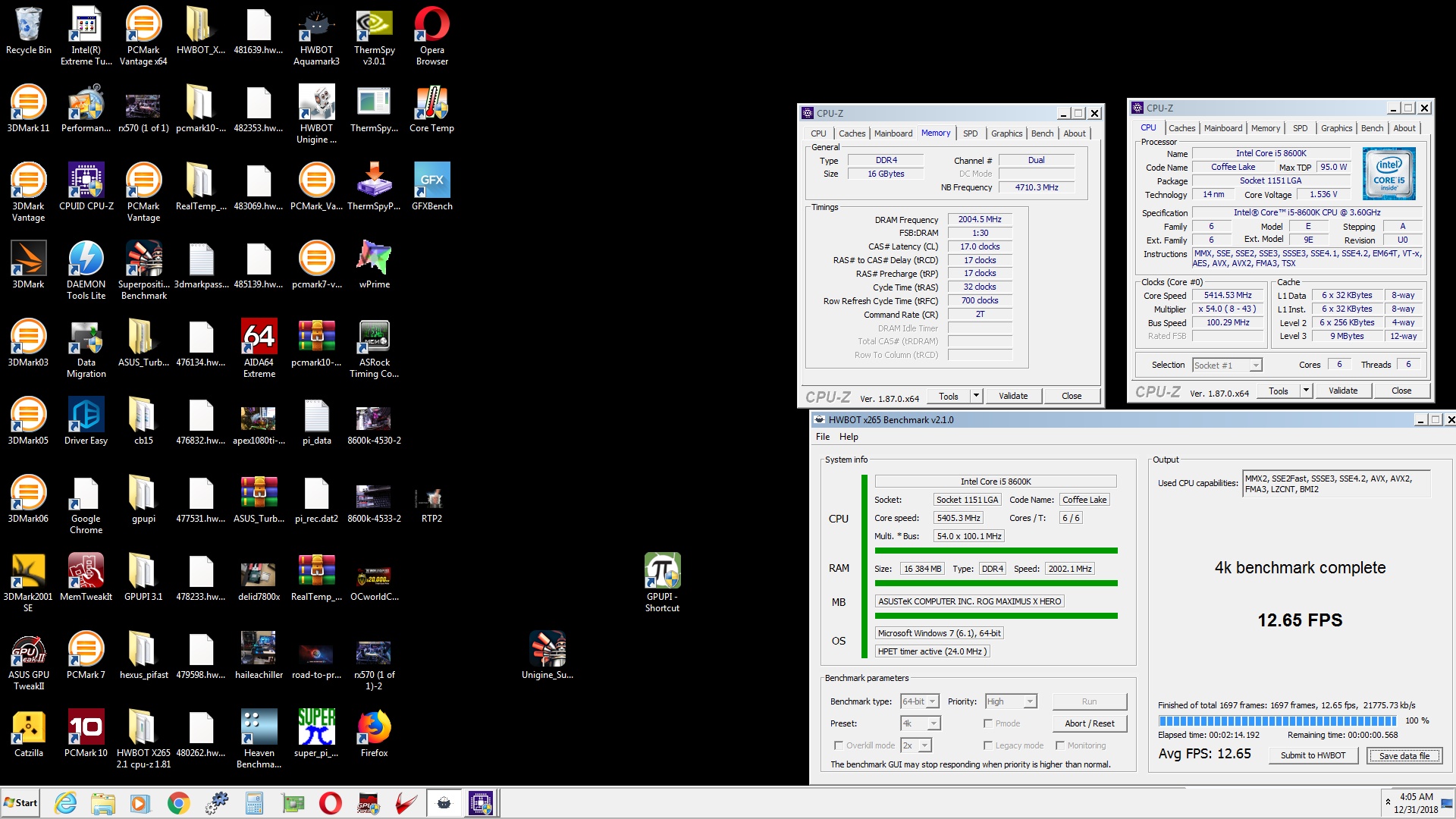Screen dimensions: 1456x819
Task: Enable the Overkill mode checkbox
Action: pos(839,745)
